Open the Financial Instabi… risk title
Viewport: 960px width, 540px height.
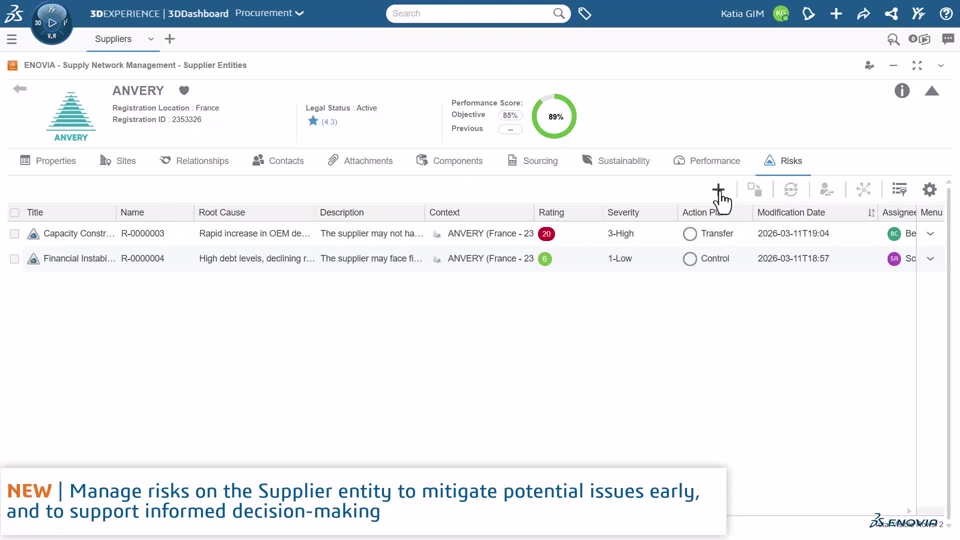[x=80, y=258]
